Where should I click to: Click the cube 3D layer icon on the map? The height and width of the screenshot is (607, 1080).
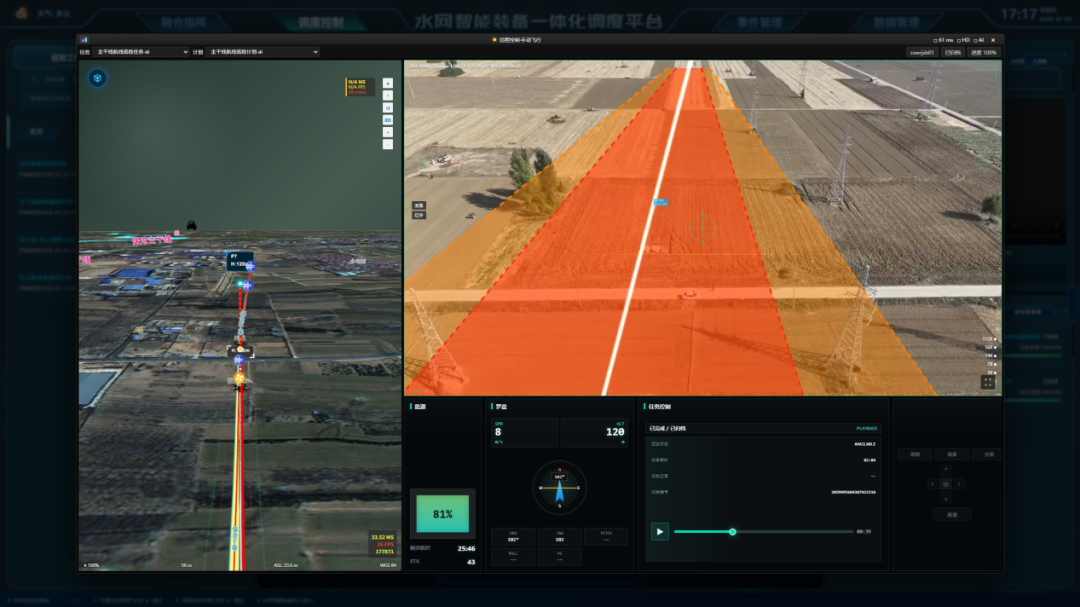(x=97, y=78)
